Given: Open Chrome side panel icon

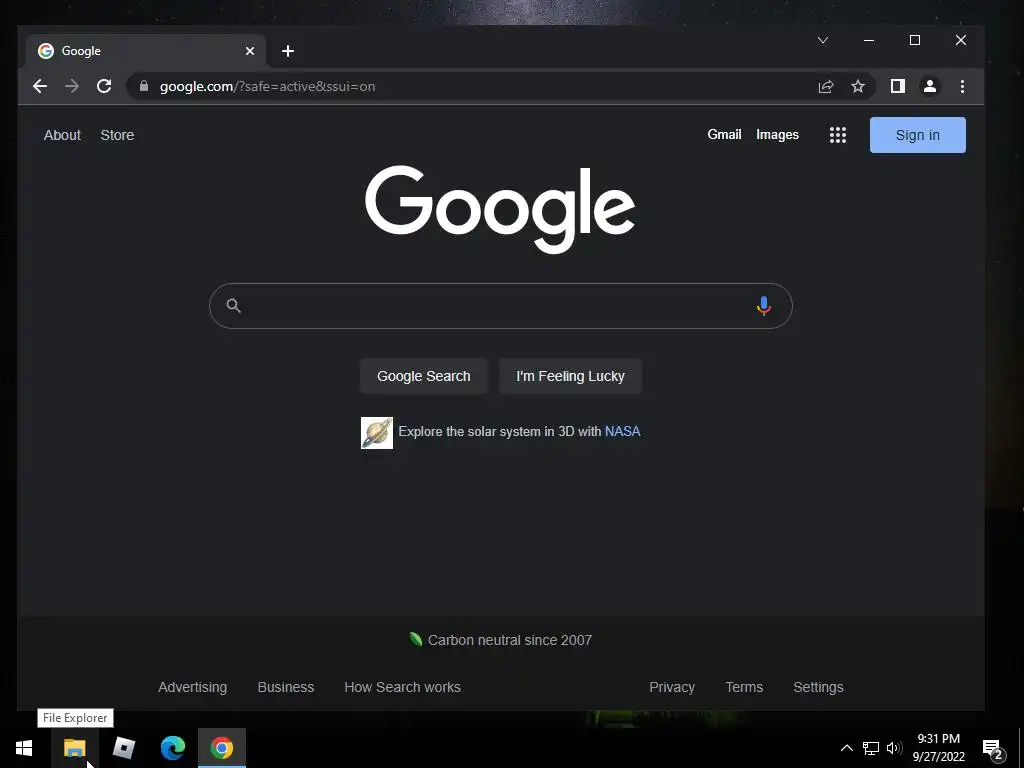Looking at the screenshot, I should [898, 86].
